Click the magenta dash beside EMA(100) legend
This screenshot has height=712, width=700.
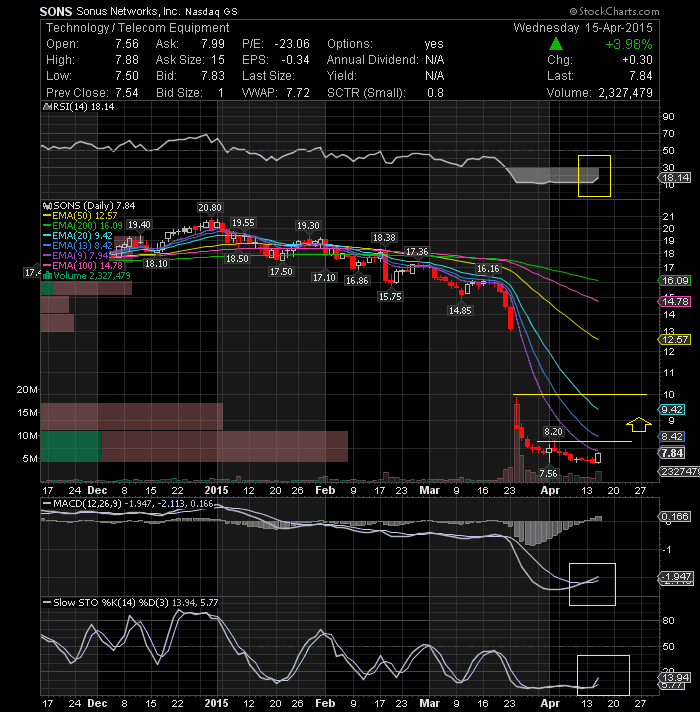(x=47, y=266)
